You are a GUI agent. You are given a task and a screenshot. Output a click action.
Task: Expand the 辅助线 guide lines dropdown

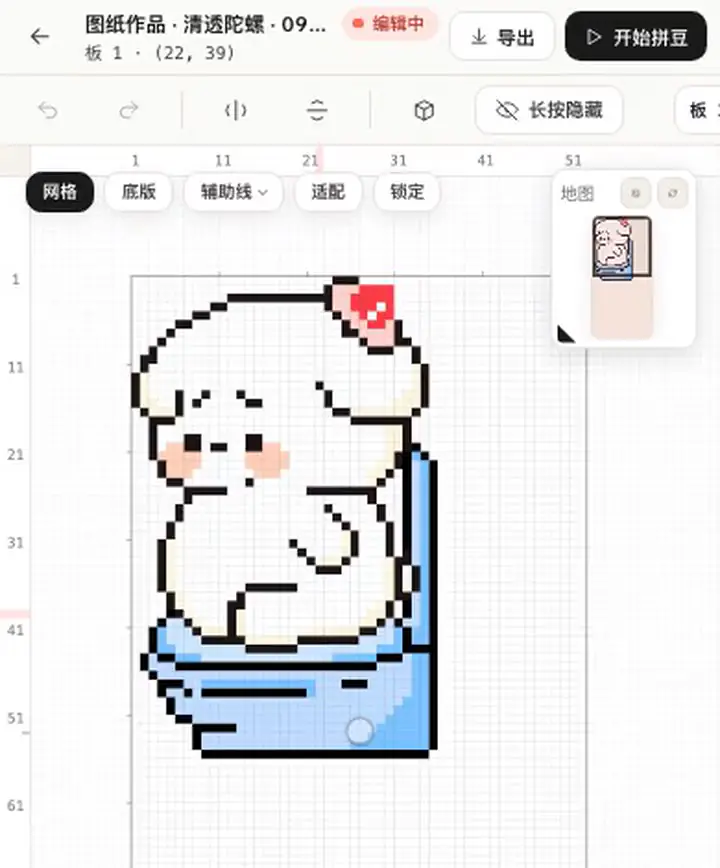coord(234,192)
